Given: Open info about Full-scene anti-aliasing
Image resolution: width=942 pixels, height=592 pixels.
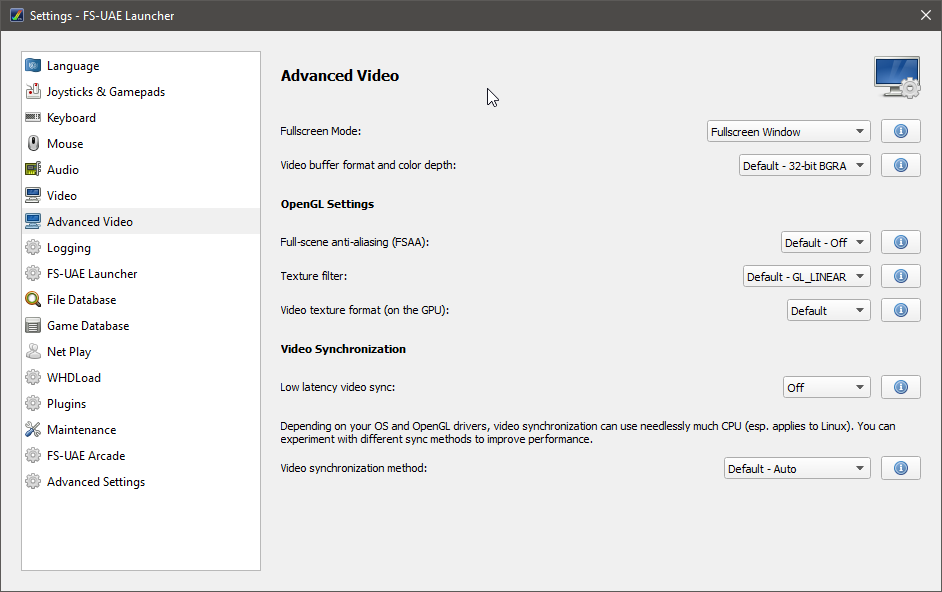Looking at the screenshot, I should click(x=901, y=242).
